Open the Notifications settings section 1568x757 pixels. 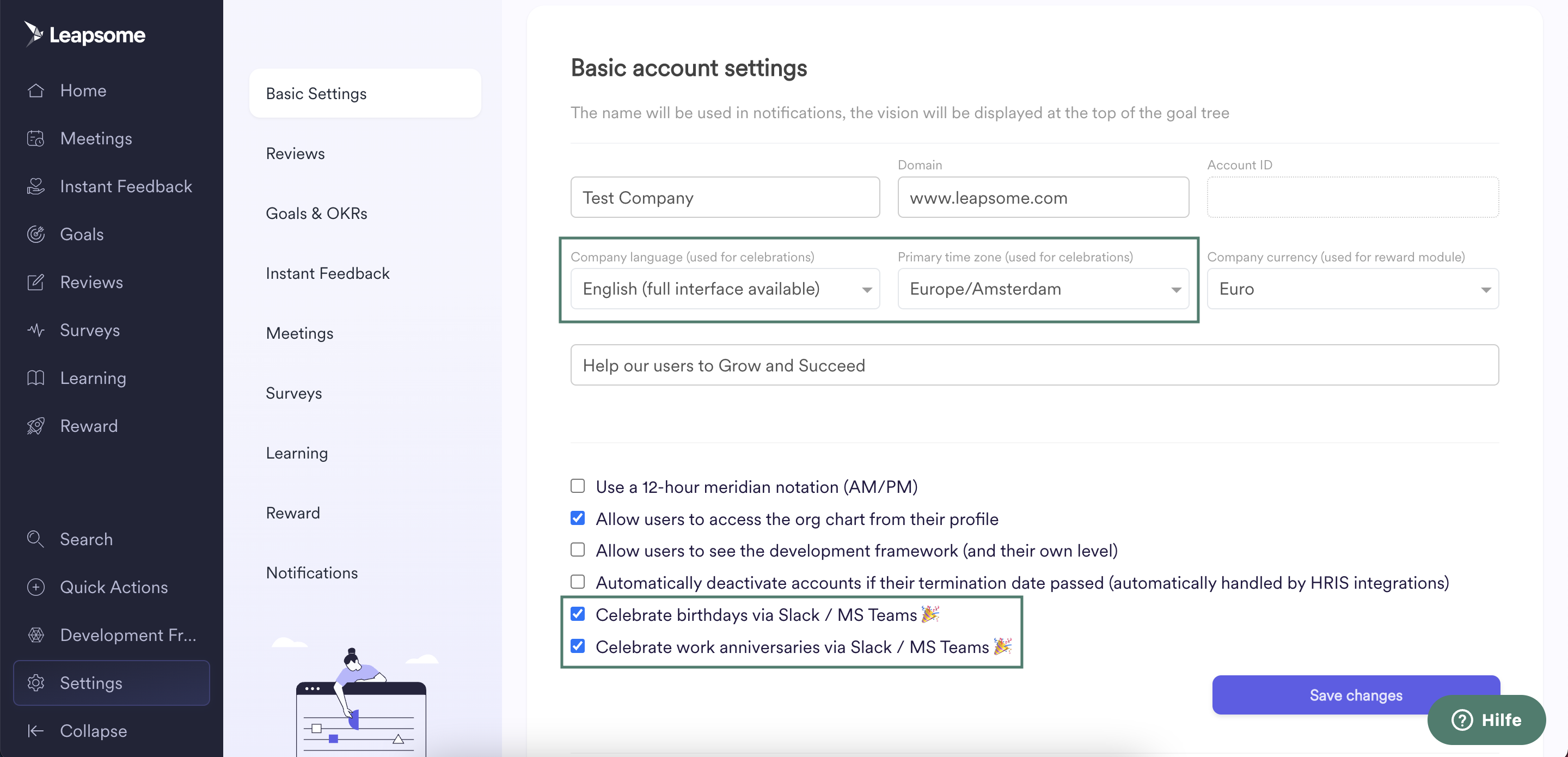pos(311,572)
